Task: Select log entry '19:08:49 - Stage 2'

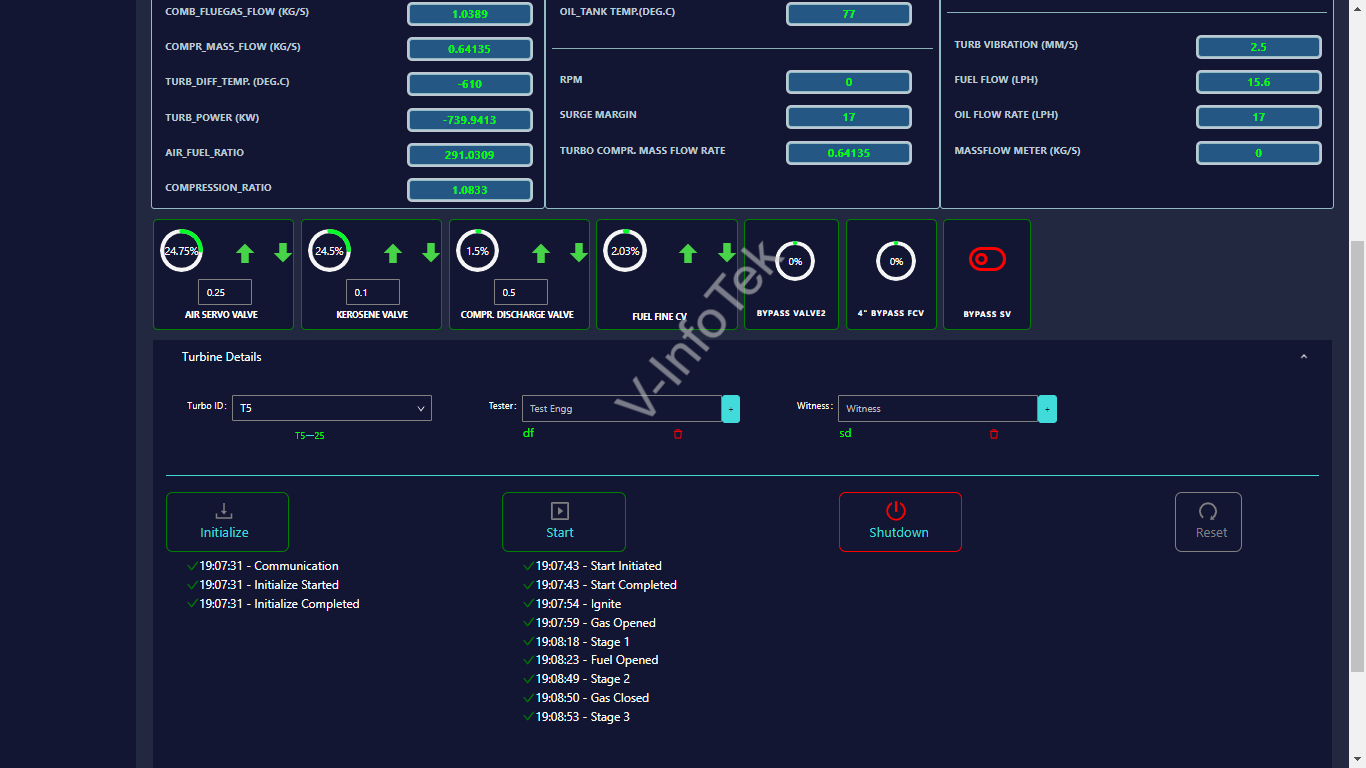Action: [582, 679]
